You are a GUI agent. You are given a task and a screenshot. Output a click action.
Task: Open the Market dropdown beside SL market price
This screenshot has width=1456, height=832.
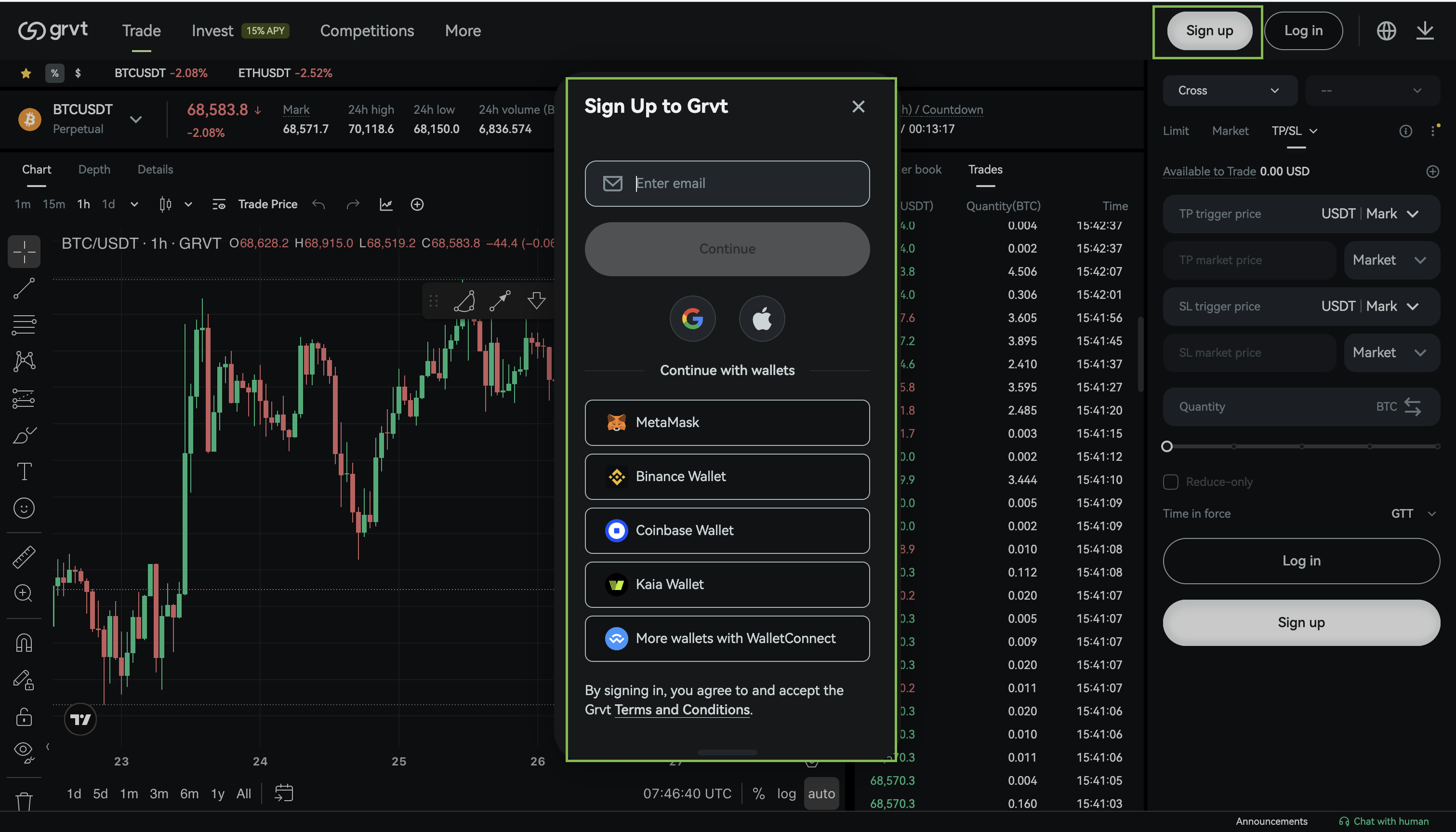pos(1391,352)
